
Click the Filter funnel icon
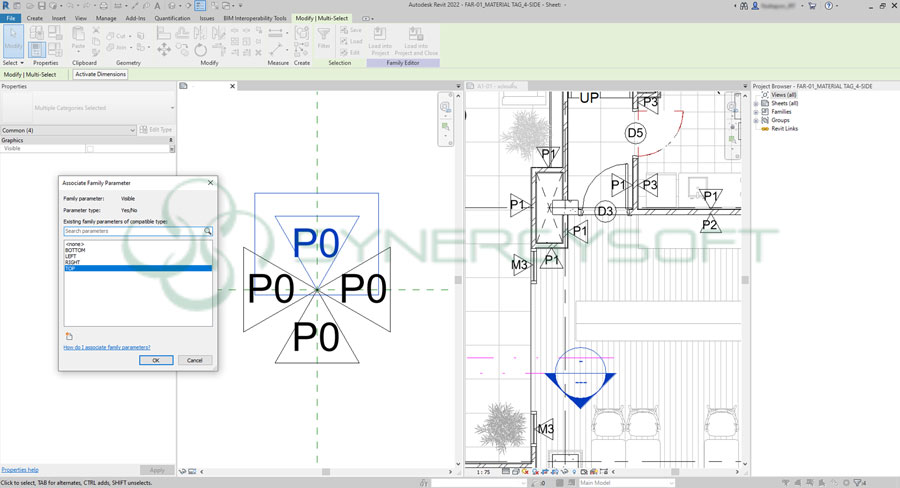(x=324, y=37)
